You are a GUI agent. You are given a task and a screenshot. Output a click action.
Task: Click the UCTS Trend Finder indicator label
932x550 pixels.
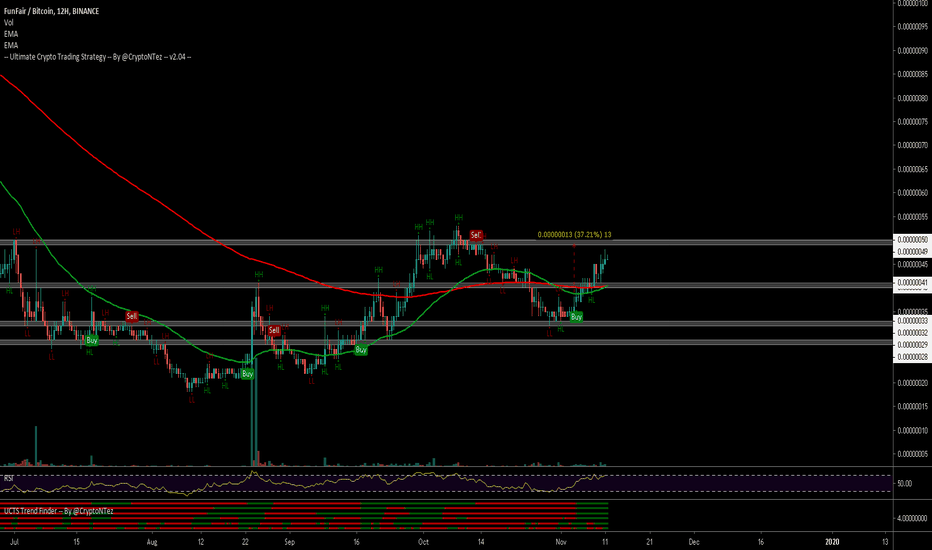tap(58, 511)
